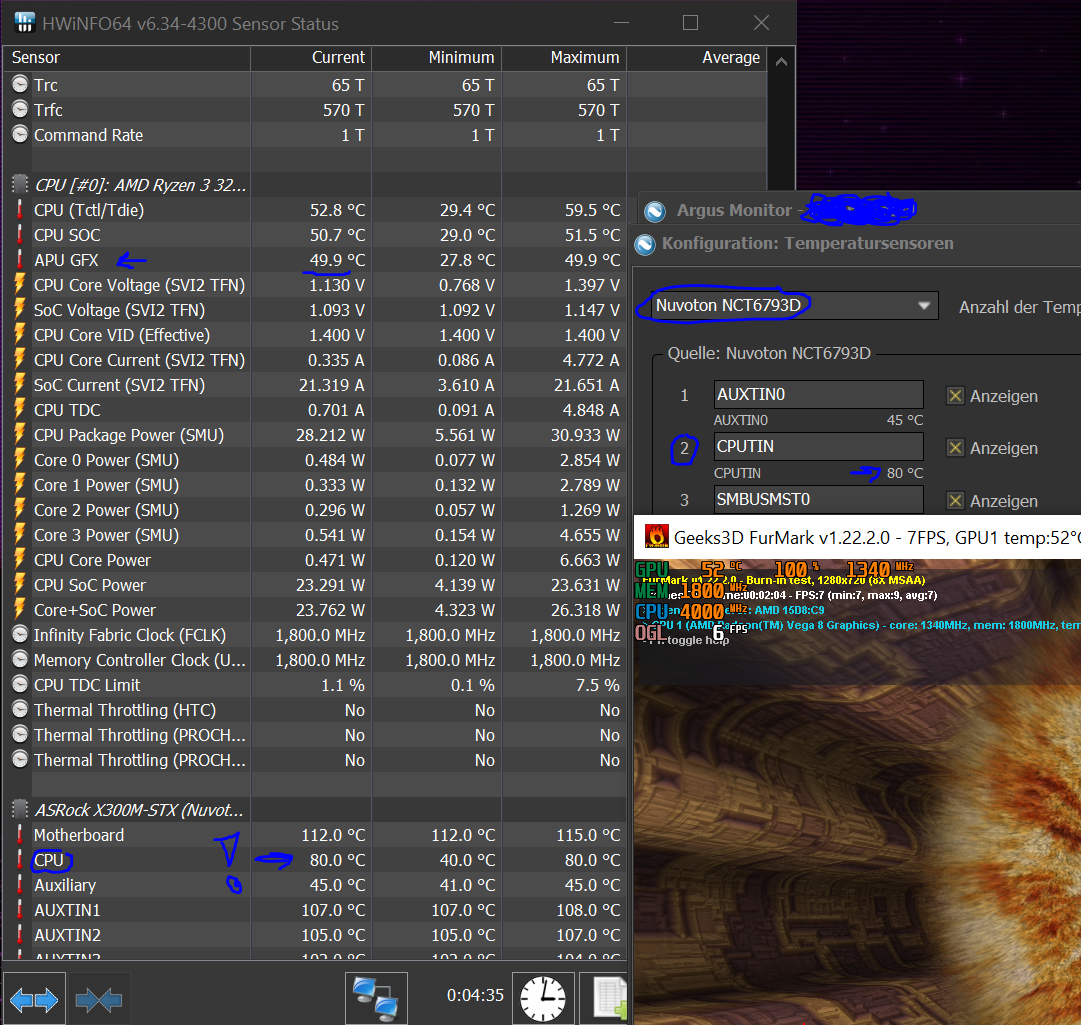Select the CPU Core Power row
Screen dimensions: 1081x1025
point(315,560)
